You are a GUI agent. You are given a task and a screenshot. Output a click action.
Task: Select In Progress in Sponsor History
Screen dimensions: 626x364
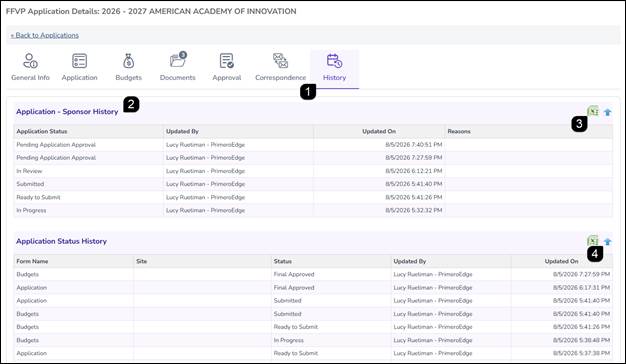pos(31,210)
